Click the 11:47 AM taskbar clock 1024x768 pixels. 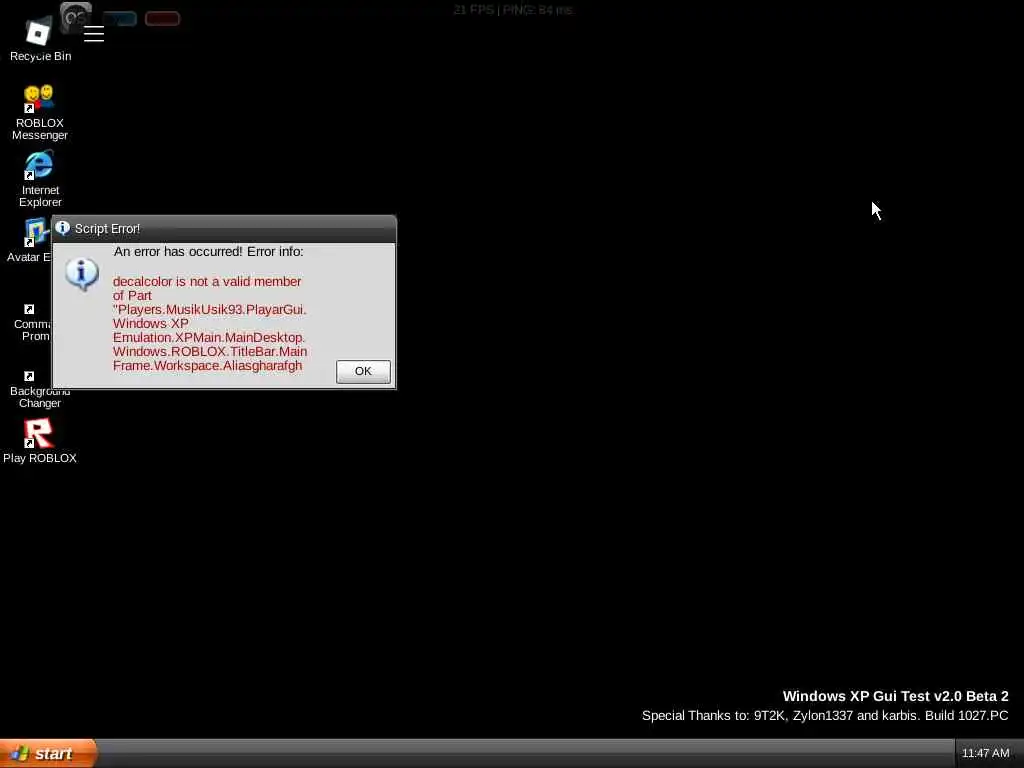click(985, 754)
